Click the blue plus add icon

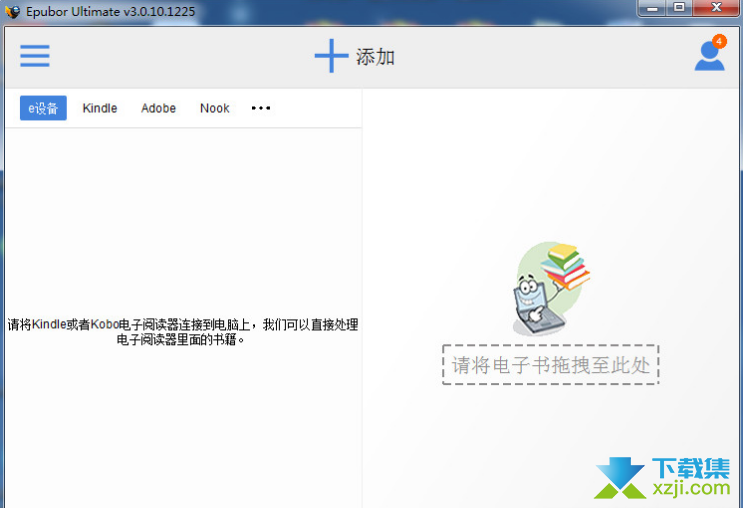click(x=331, y=56)
